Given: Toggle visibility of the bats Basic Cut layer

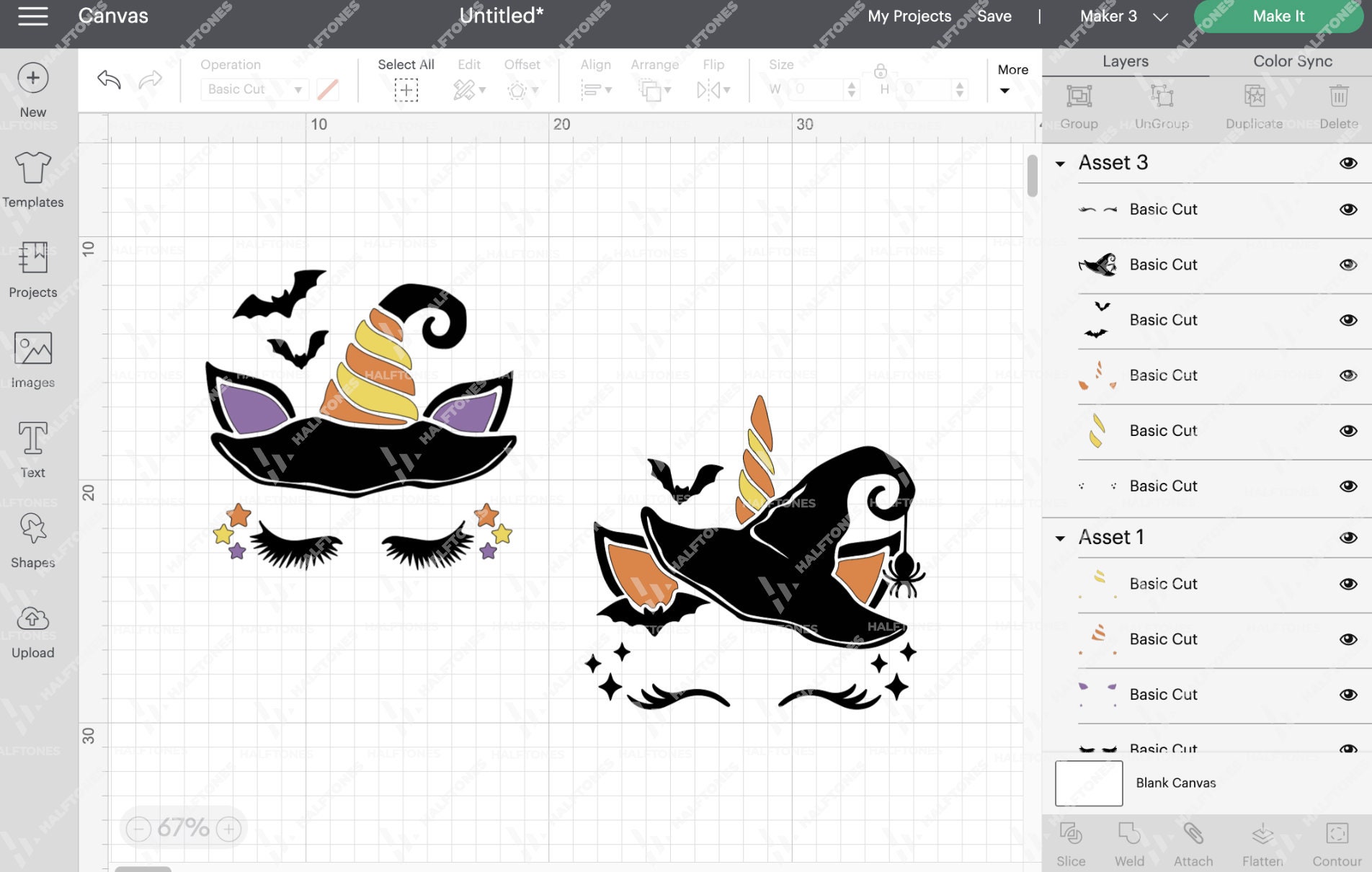Looking at the screenshot, I should [x=1348, y=320].
